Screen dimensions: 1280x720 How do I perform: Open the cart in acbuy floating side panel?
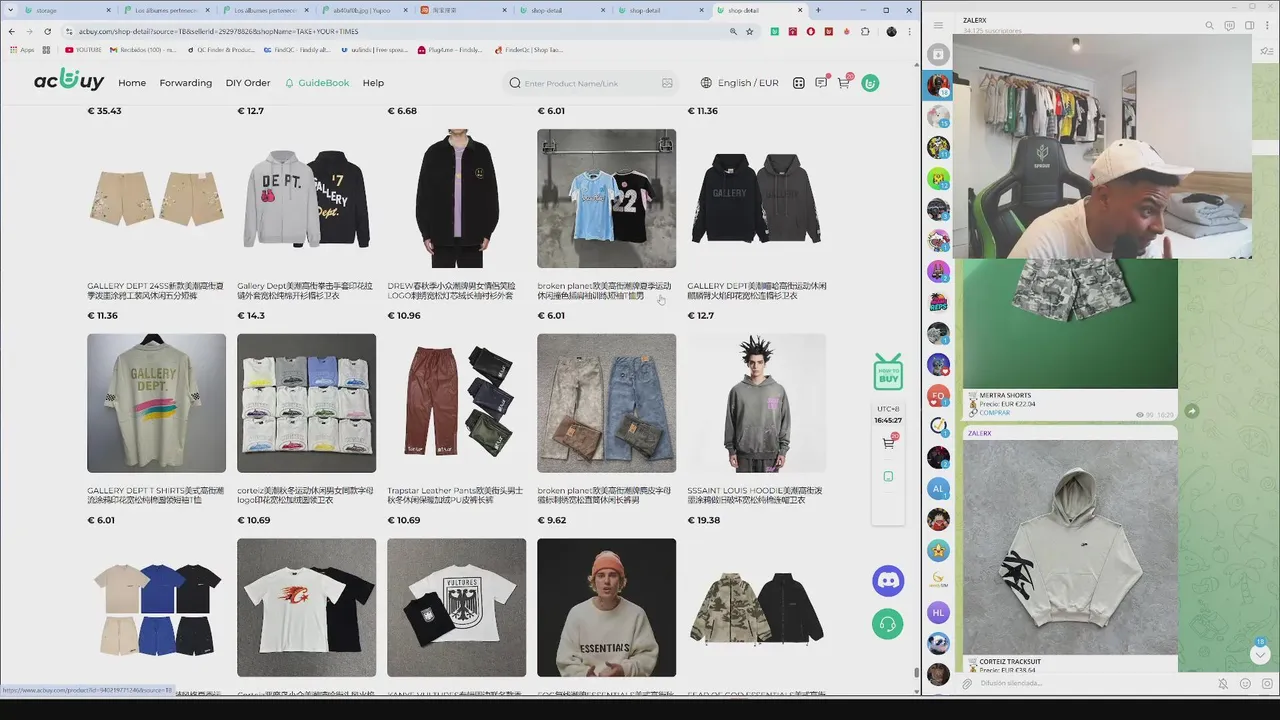click(888, 443)
